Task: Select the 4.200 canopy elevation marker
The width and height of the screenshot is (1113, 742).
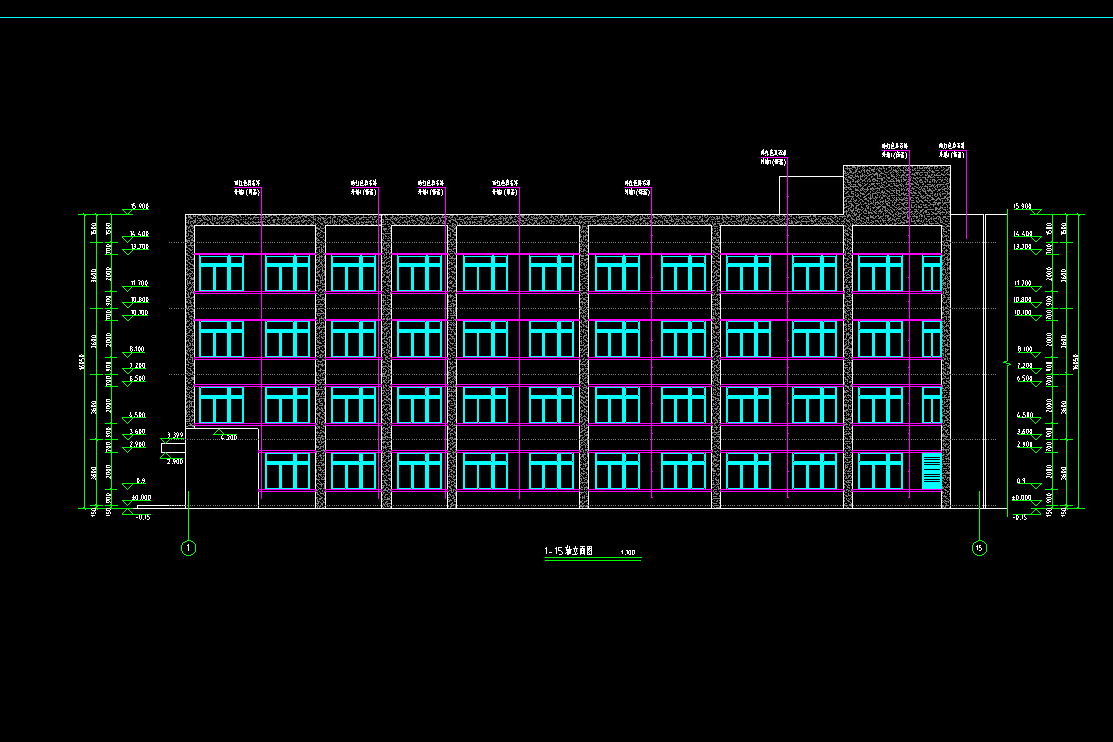Action: click(228, 438)
